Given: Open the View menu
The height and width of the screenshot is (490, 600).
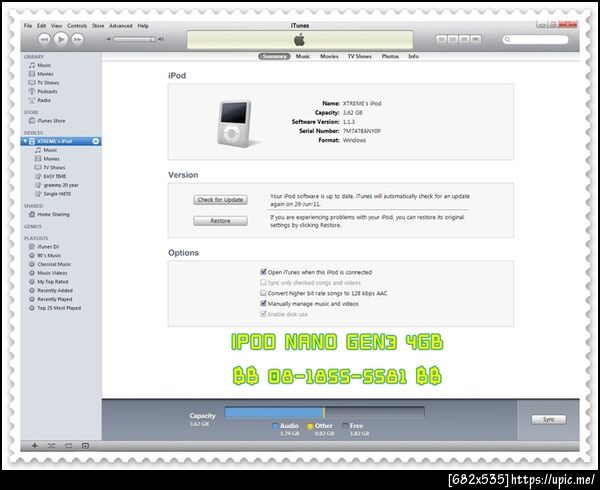Looking at the screenshot, I should pos(56,26).
